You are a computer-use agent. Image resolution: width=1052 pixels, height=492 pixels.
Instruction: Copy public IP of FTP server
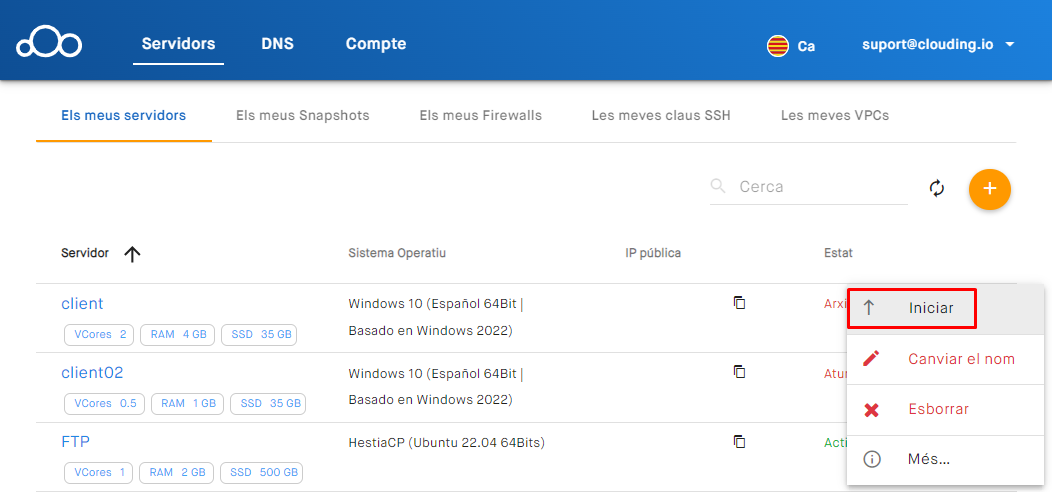(x=739, y=441)
